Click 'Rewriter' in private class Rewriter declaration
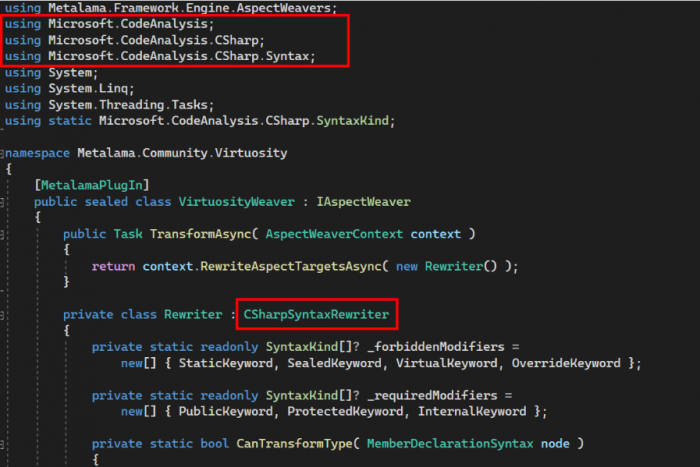 click(193, 314)
